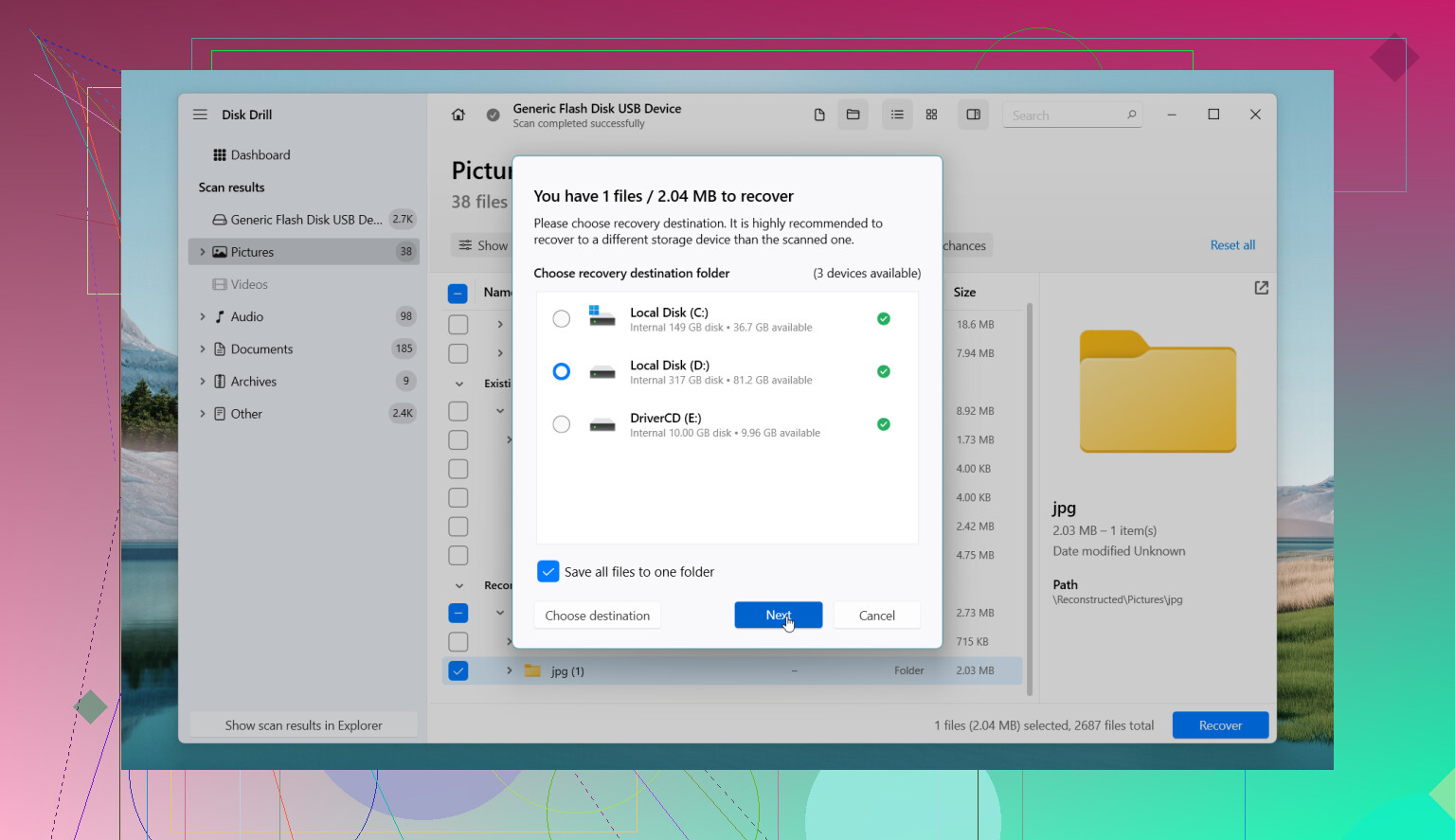Click the Other file-type icon in sidebar
Viewport: 1455px width, 840px height.
(220, 414)
